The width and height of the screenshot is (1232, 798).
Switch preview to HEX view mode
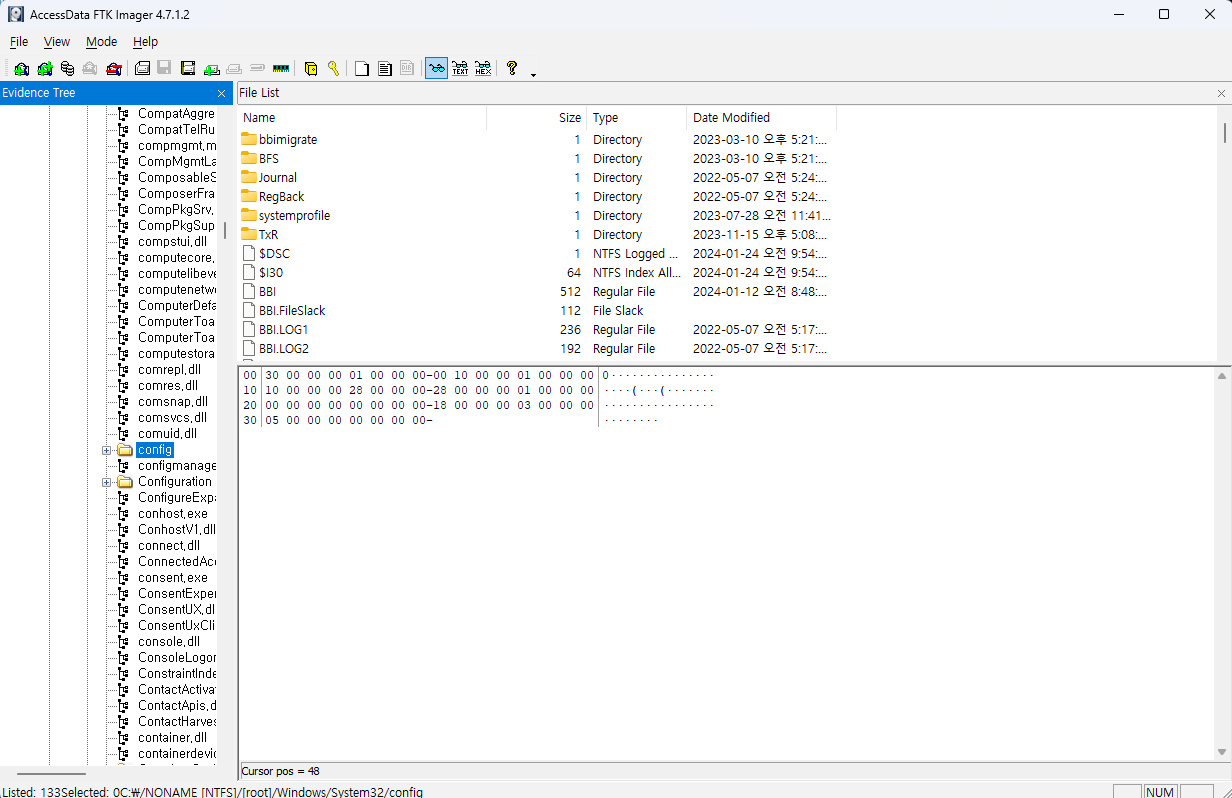click(483, 68)
